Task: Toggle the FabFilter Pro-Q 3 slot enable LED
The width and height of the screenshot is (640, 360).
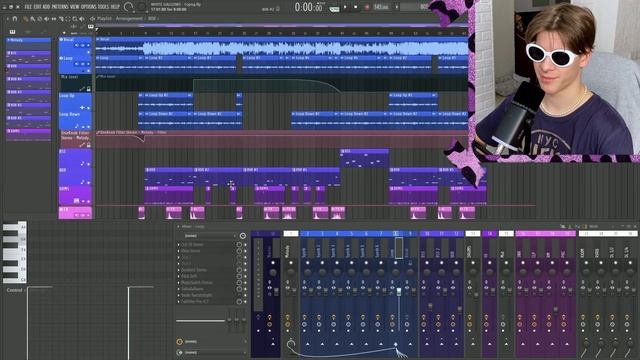Action: click(245, 302)
